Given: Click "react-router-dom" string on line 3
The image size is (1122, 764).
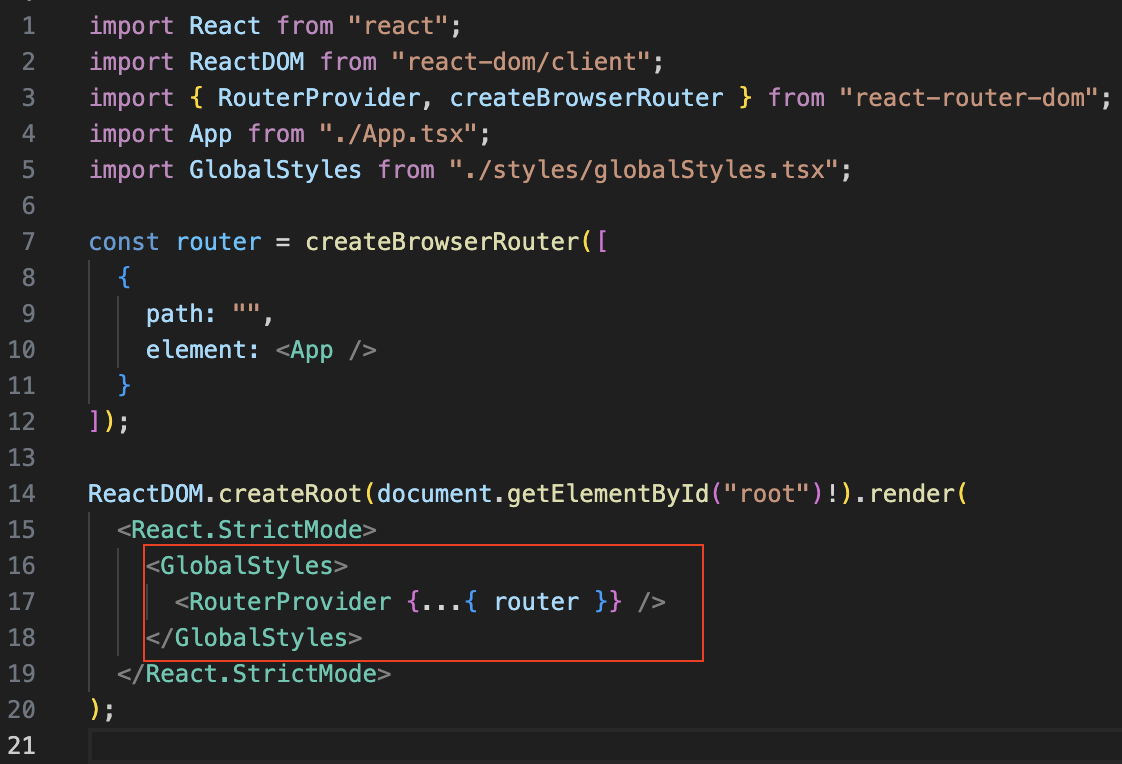Looking at the screenshot, I should click(969, 98).
